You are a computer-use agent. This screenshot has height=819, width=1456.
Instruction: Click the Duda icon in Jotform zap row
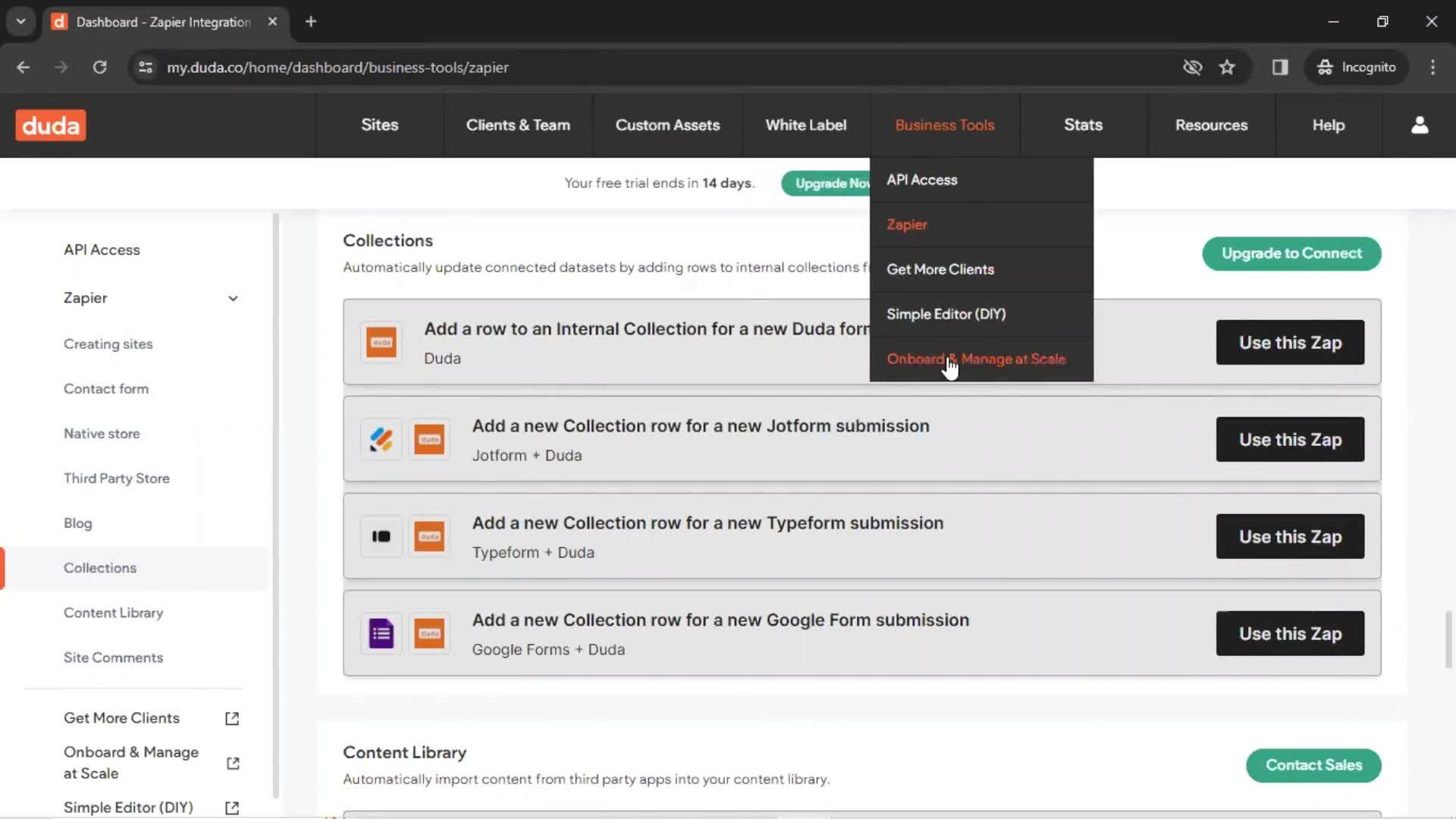click(x=429, y=439)
